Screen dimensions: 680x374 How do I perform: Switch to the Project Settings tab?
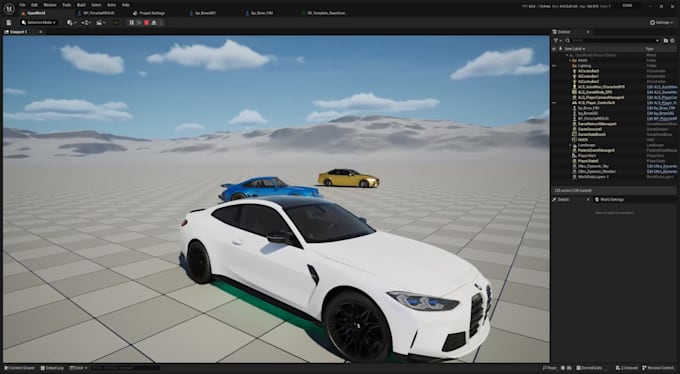tap(149, 13)
